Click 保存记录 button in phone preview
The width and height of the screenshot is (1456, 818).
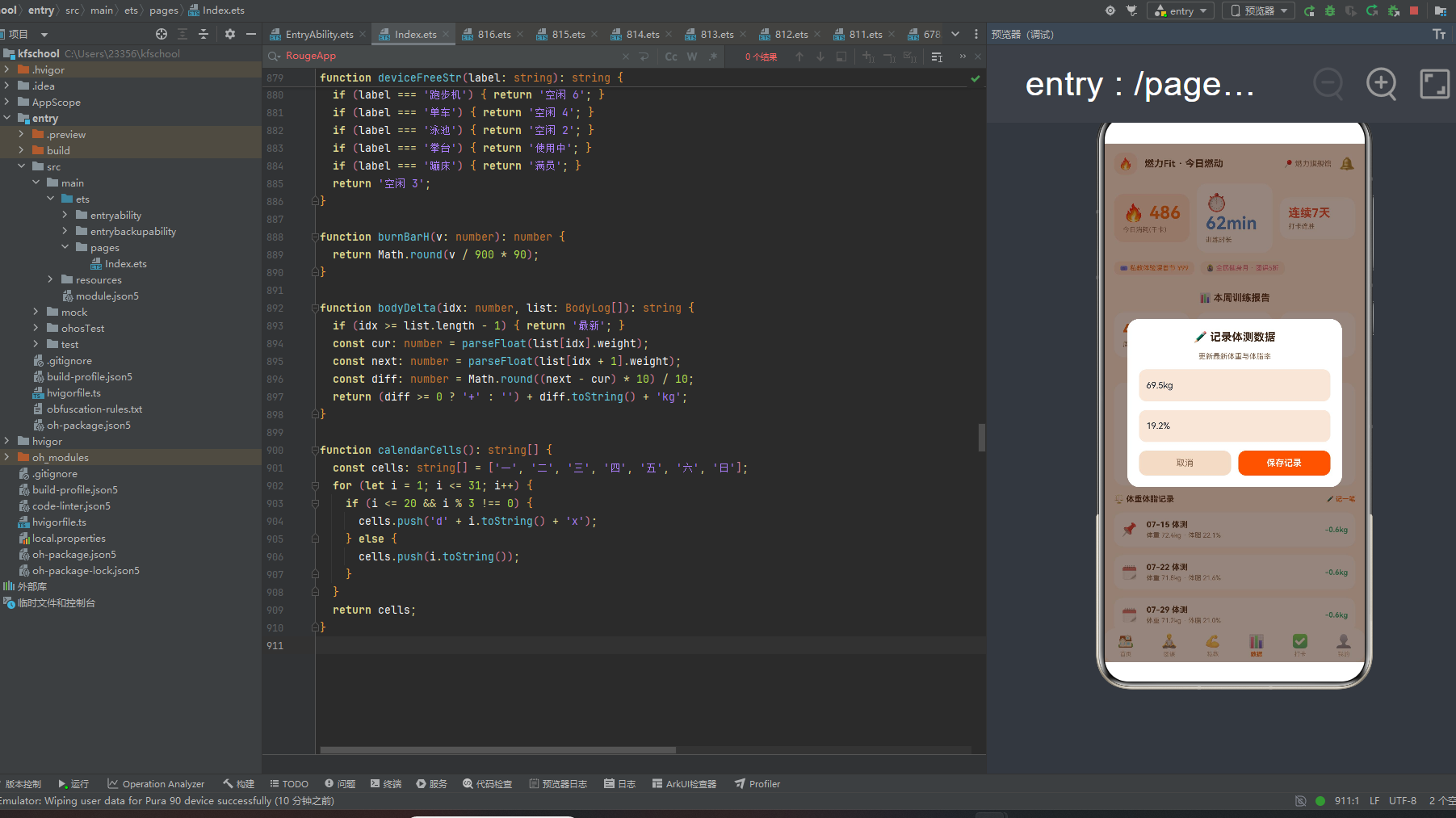(x=1284, y=463)
